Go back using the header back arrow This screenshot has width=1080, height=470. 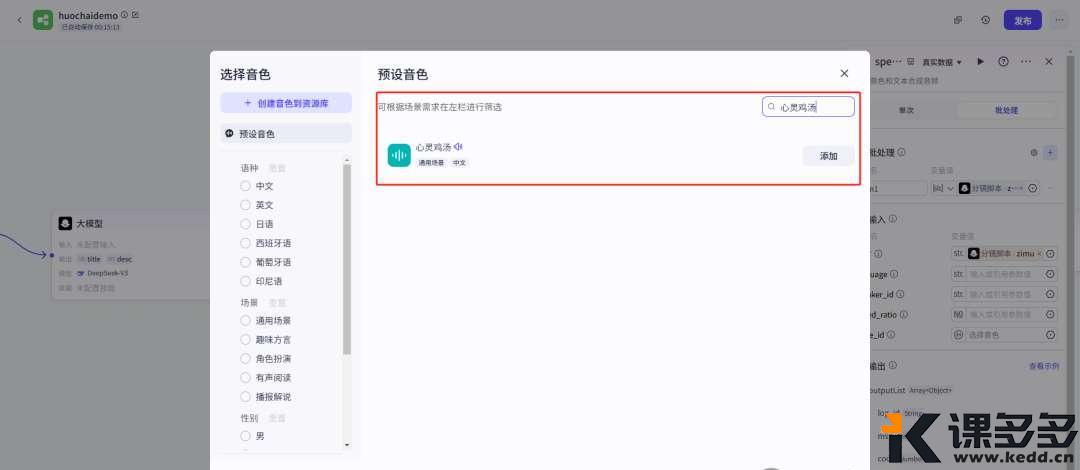point(19,20)
